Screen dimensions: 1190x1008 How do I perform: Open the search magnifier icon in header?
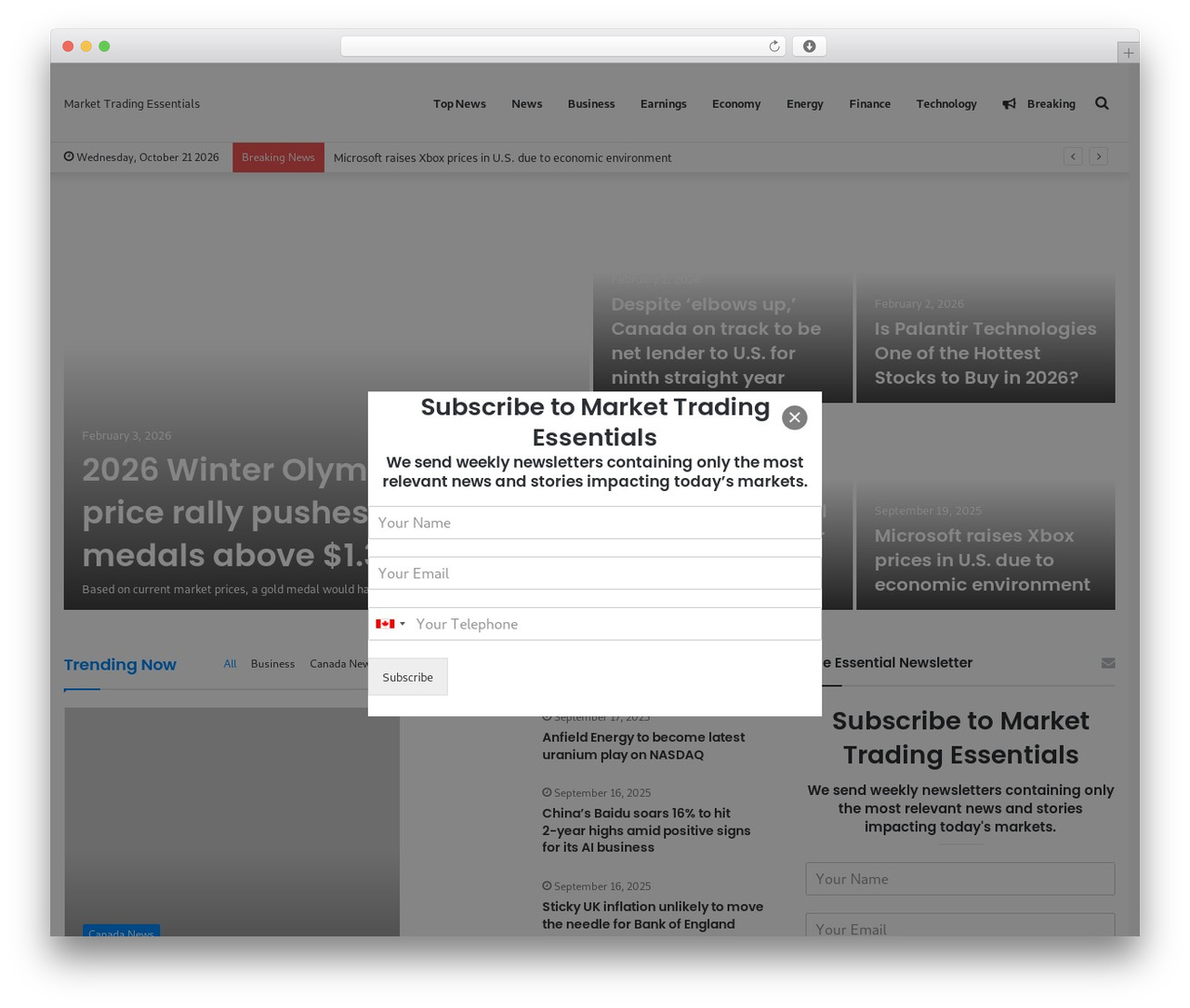click(1102, 103)
